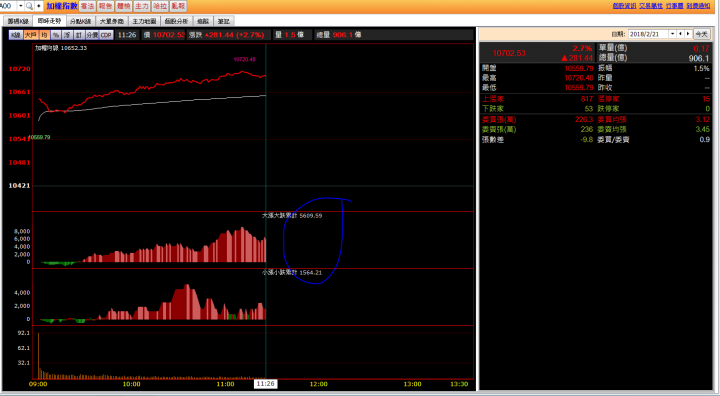
Task: Click the 看法 toolbar button
Action: point(87,6)
